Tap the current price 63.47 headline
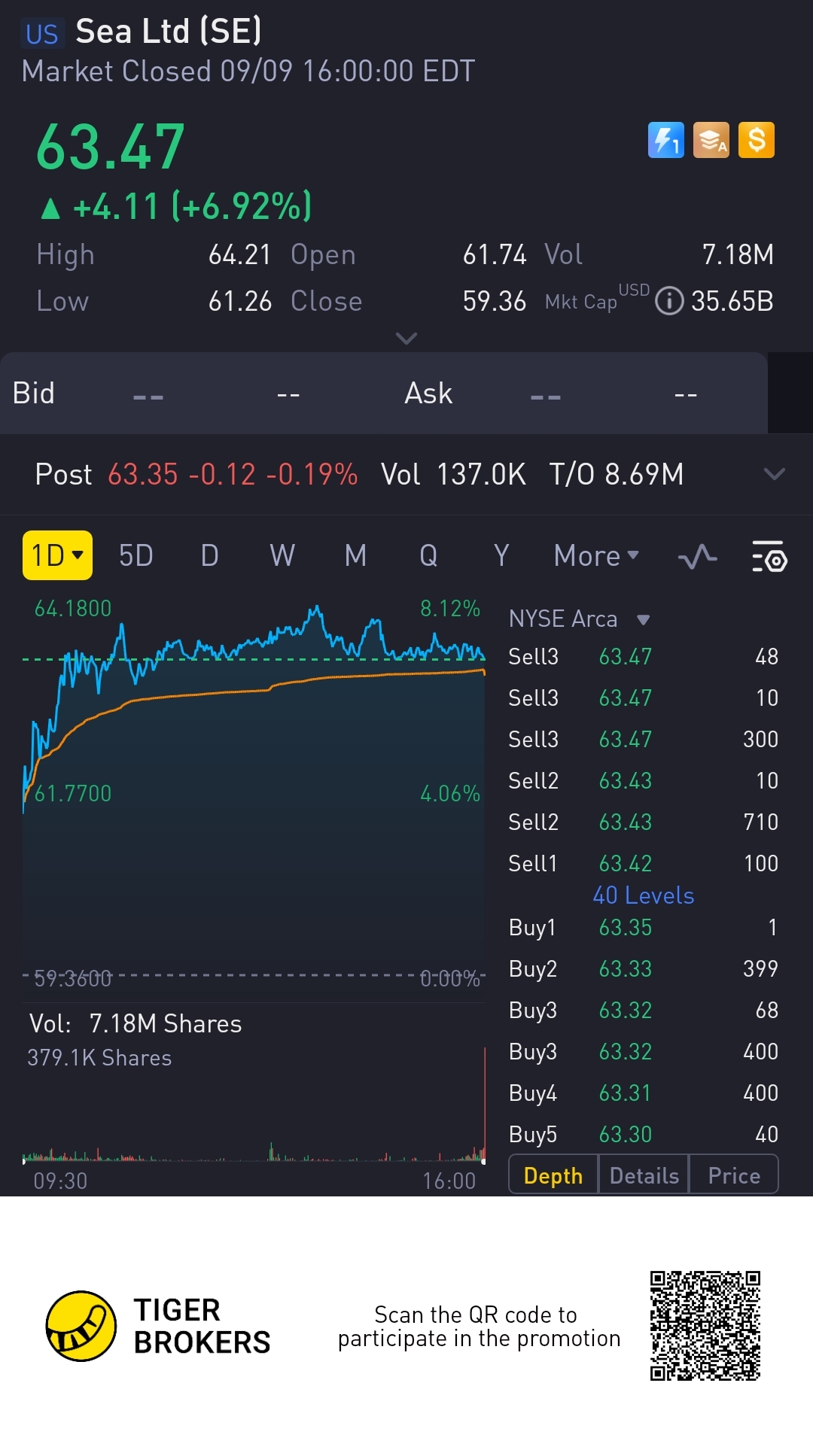The height and width of the screenshot is (1456, 813). (x=111, y=147)
